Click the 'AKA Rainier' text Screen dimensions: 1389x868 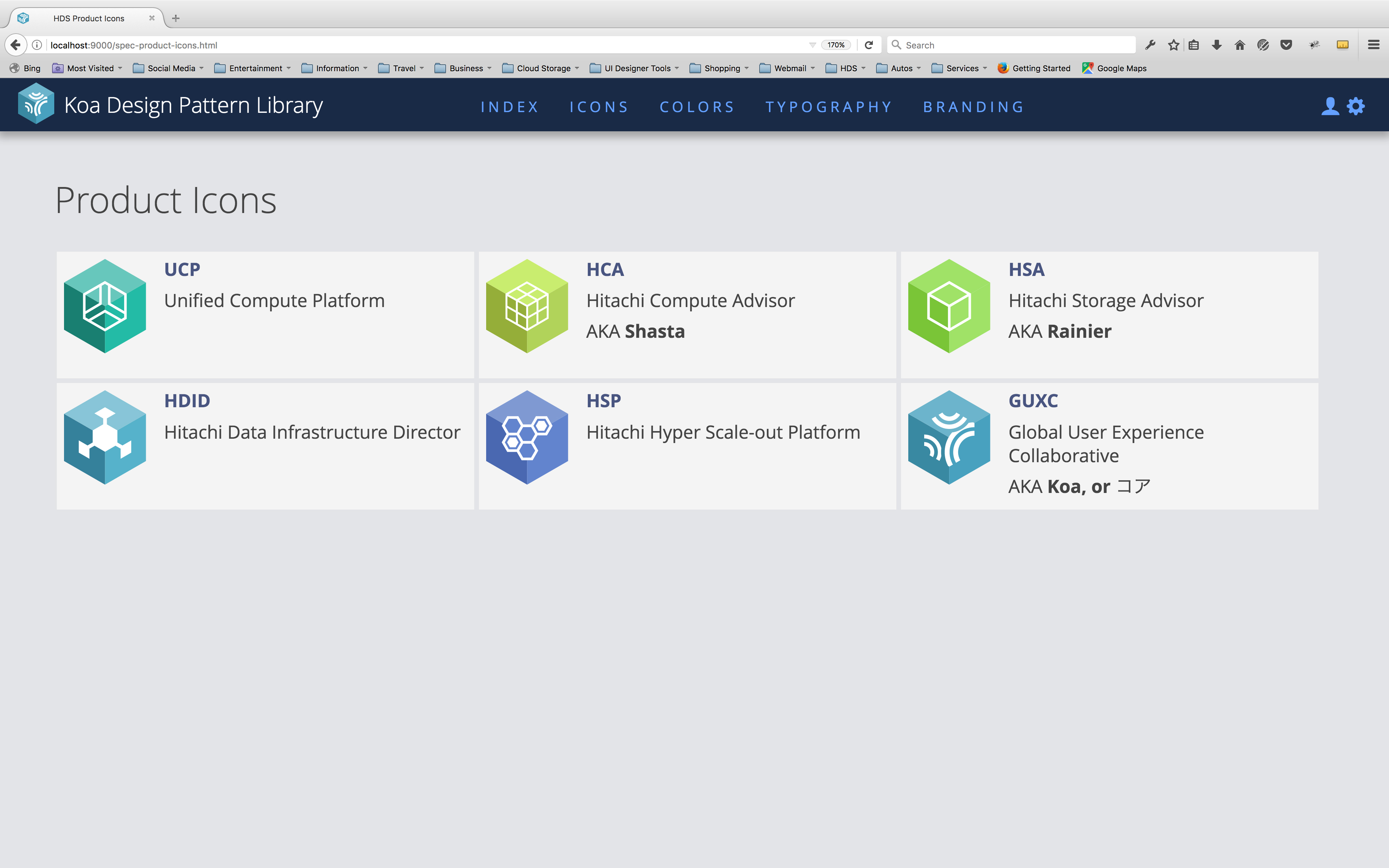1059,331
